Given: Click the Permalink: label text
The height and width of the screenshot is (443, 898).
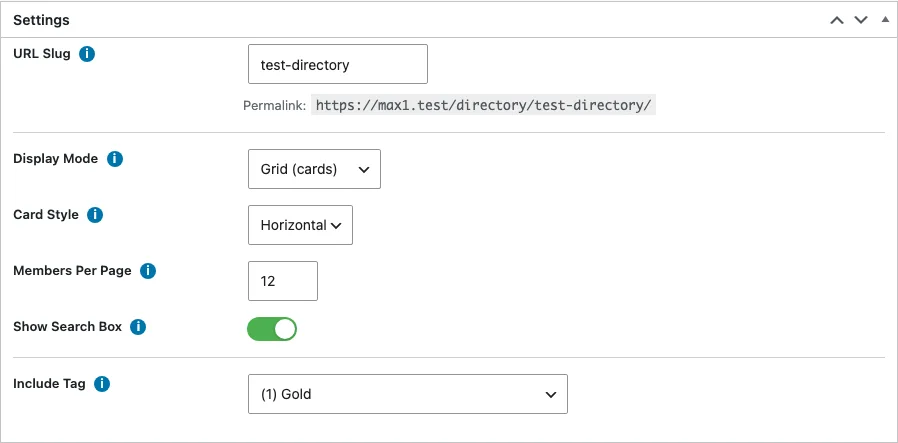Looking at the screenshot, I should point(275,106).
